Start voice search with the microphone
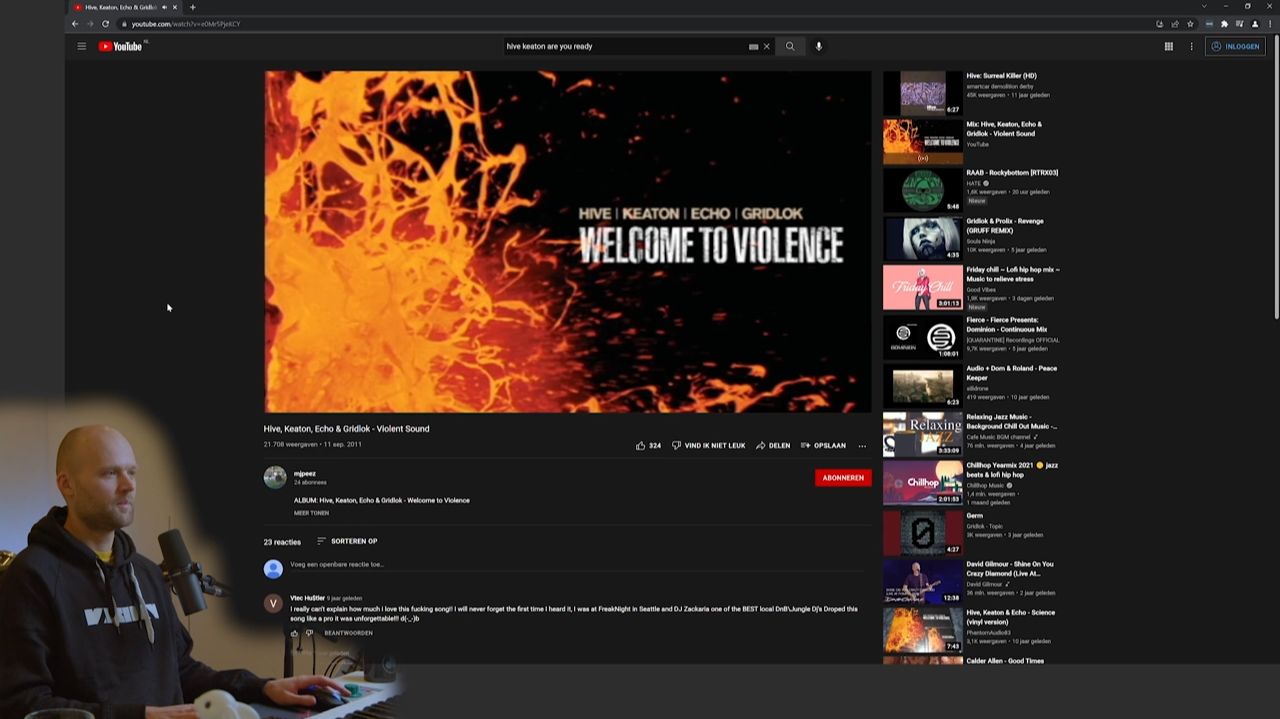This screenshot has width=1280, height=719. (x=818, y=46)
